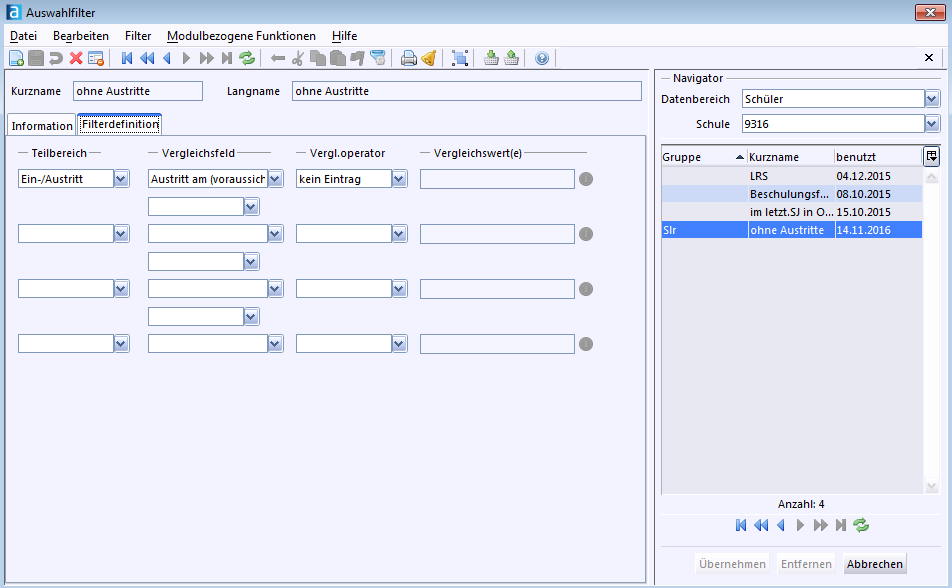952x588 pixels.
Task: Click the first Vergleichswert(e) input field
Action: pyautogui.click(x=497, y=179)
